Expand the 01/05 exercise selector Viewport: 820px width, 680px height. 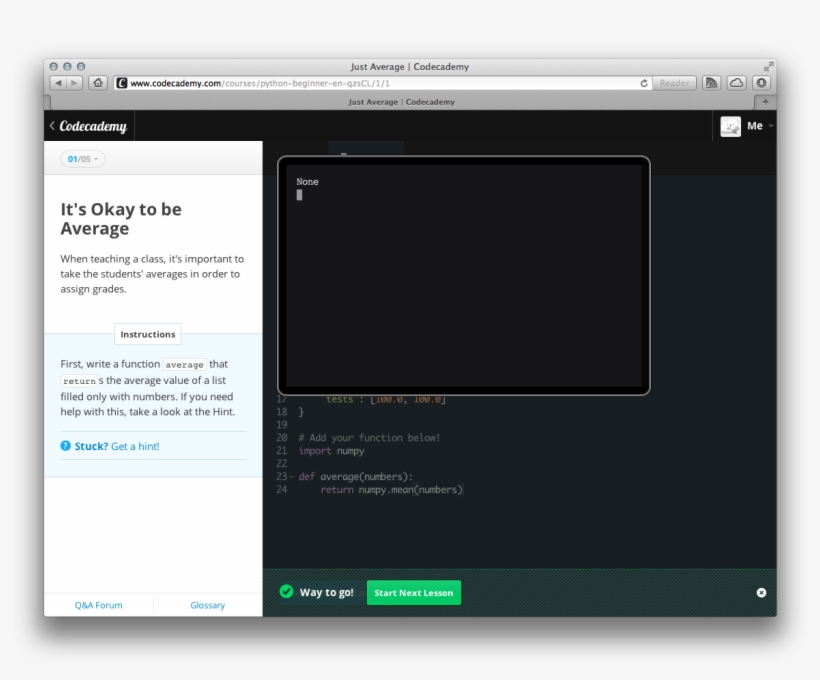(x=83, y=159)
